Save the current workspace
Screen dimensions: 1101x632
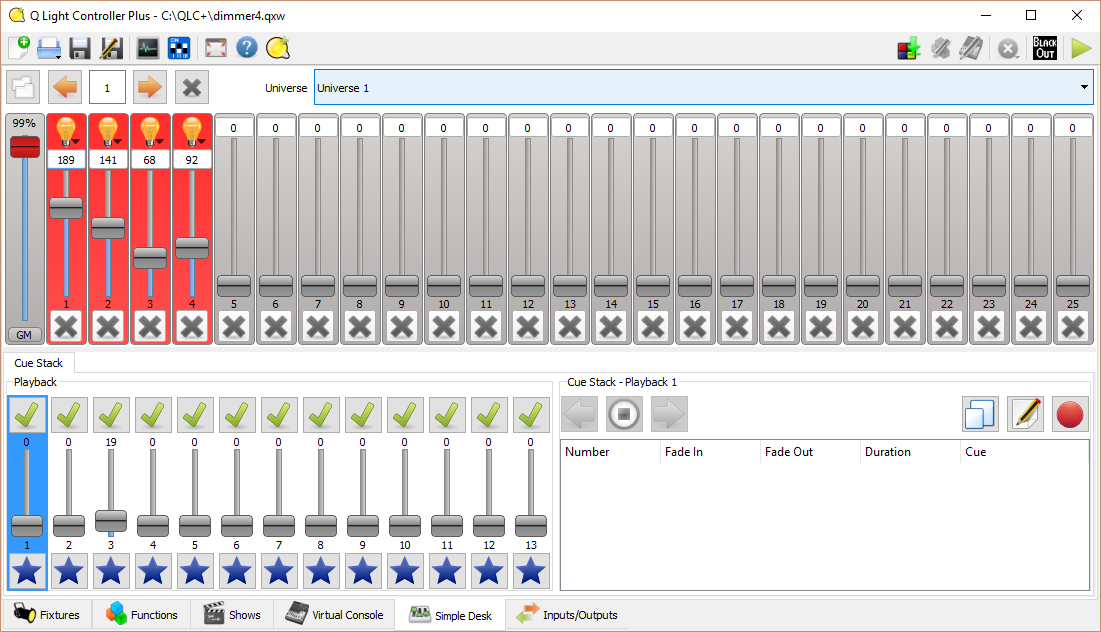point(80,48)
